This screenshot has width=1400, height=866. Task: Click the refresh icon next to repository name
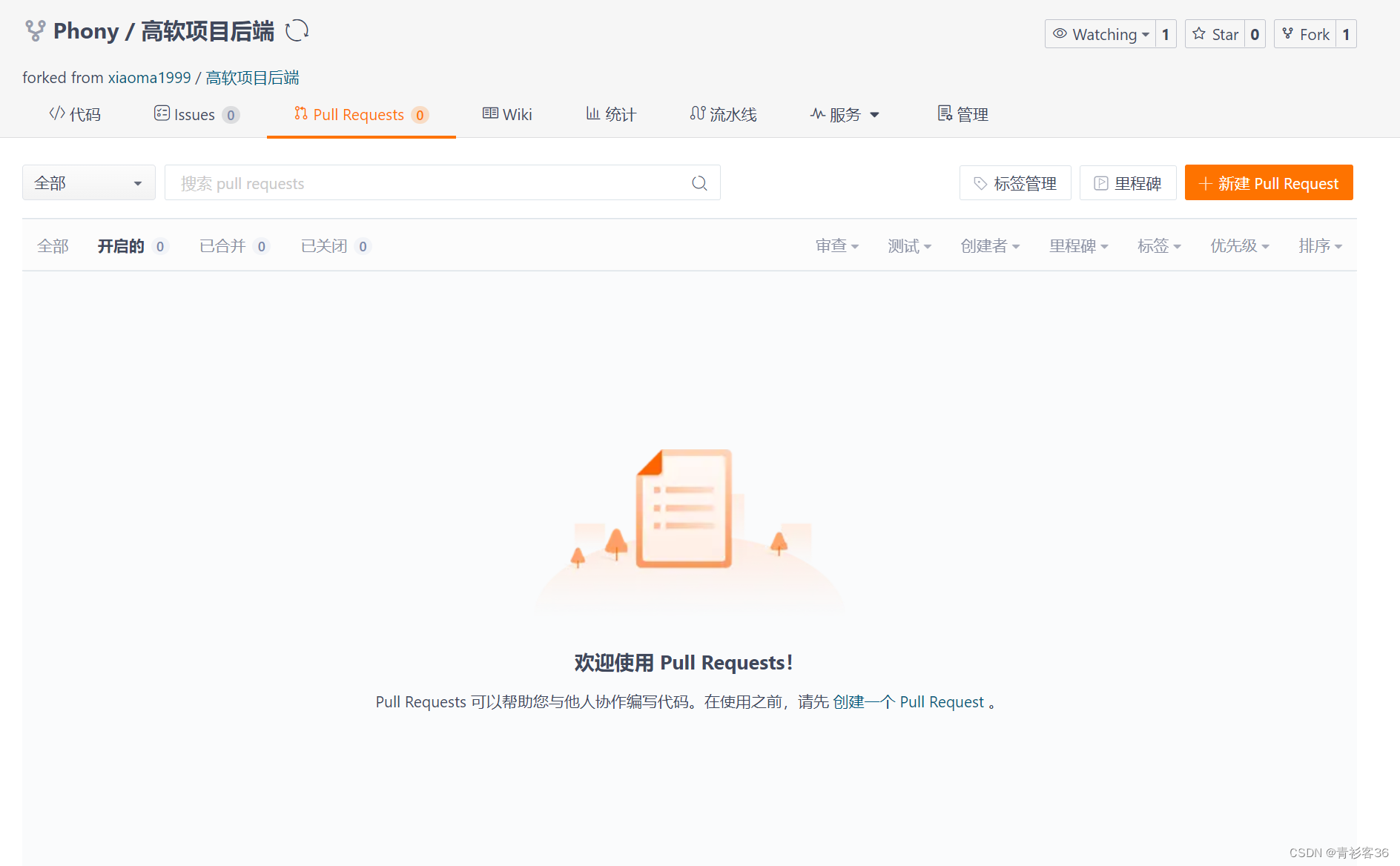pos(297,31)
